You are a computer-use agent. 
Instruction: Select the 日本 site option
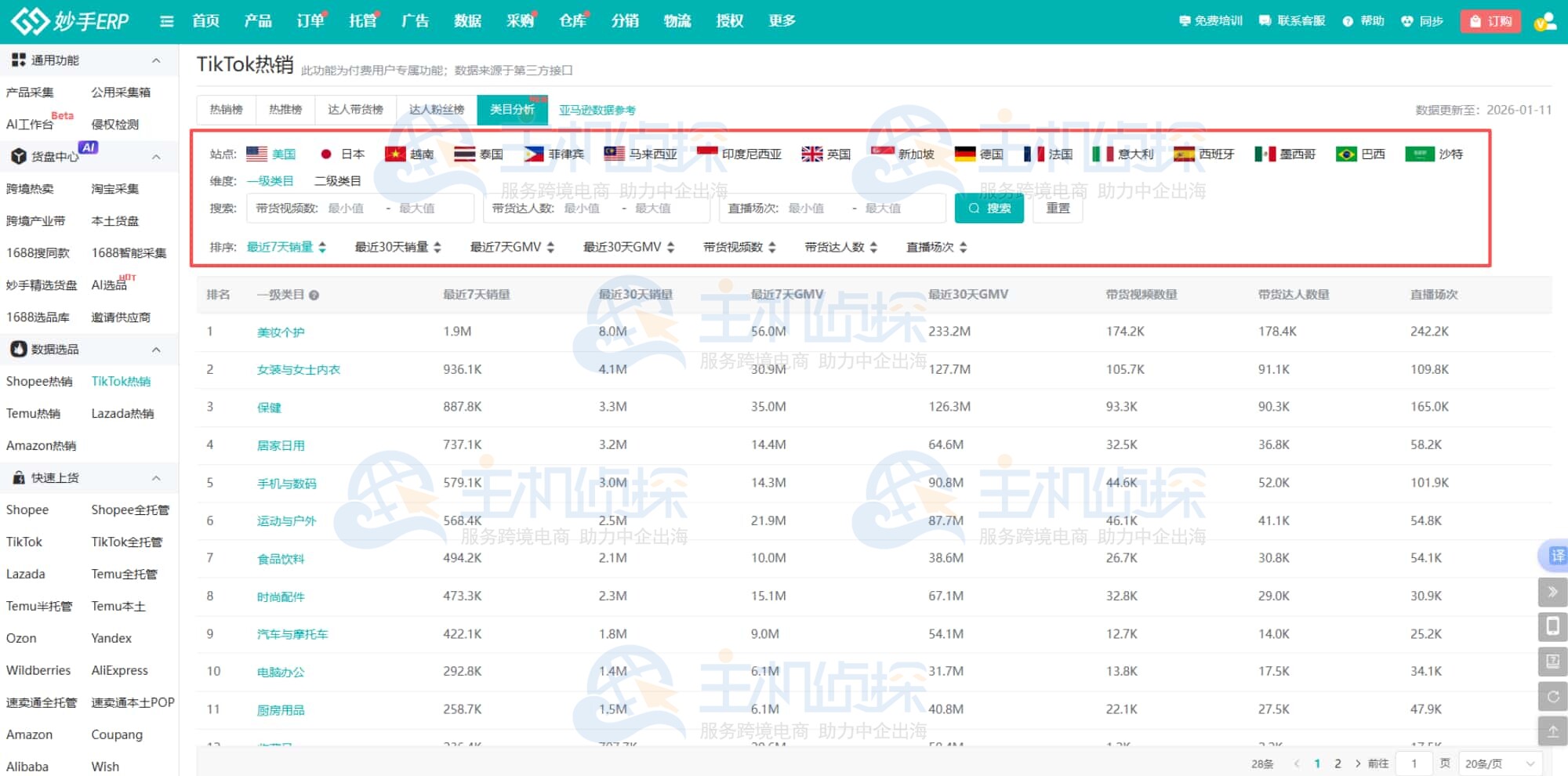point(342,154)
